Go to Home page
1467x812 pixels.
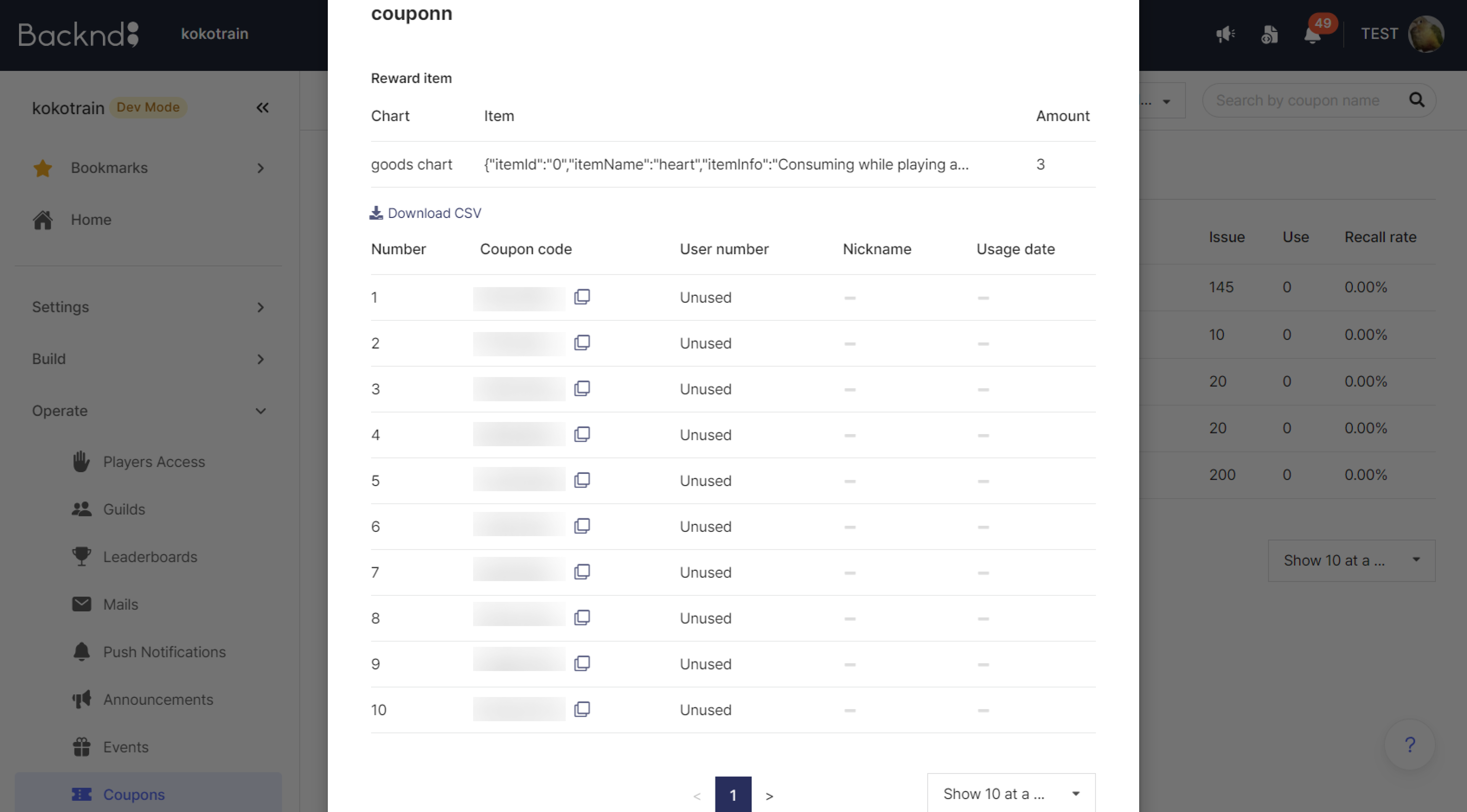click(91, 220)
